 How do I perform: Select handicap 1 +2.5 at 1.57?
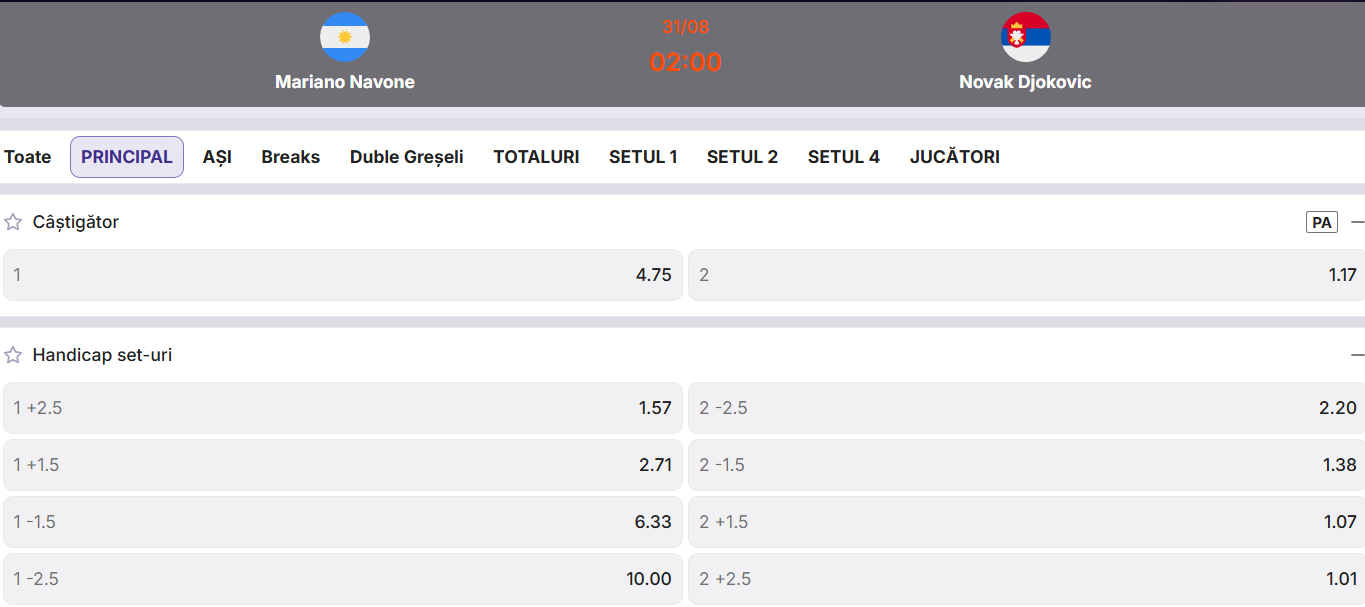[343, 408]
